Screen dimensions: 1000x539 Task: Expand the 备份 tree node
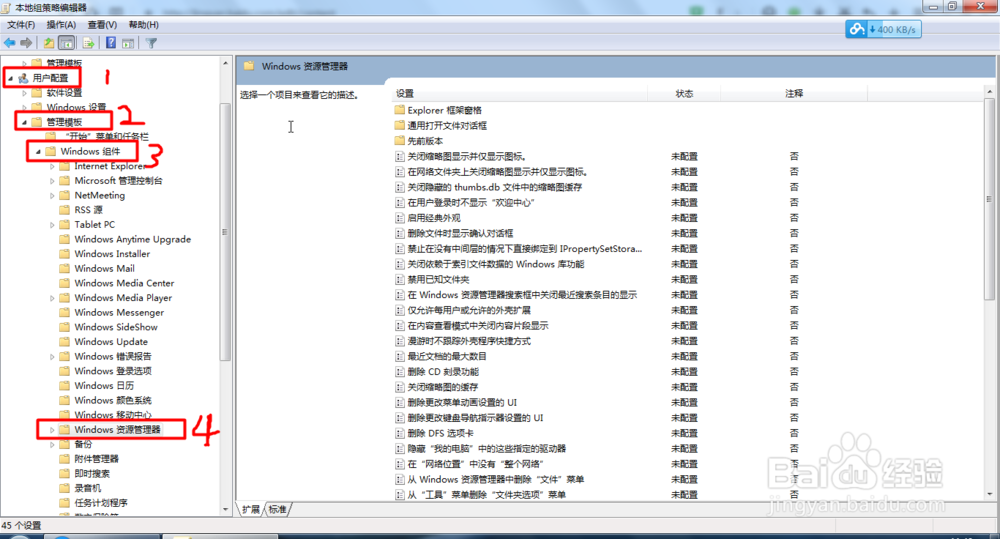tap(52, 445)
